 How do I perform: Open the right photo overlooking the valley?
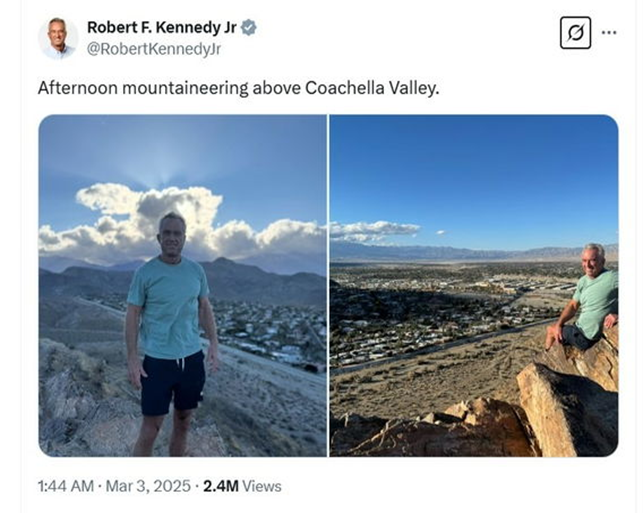tap(473, 285)
